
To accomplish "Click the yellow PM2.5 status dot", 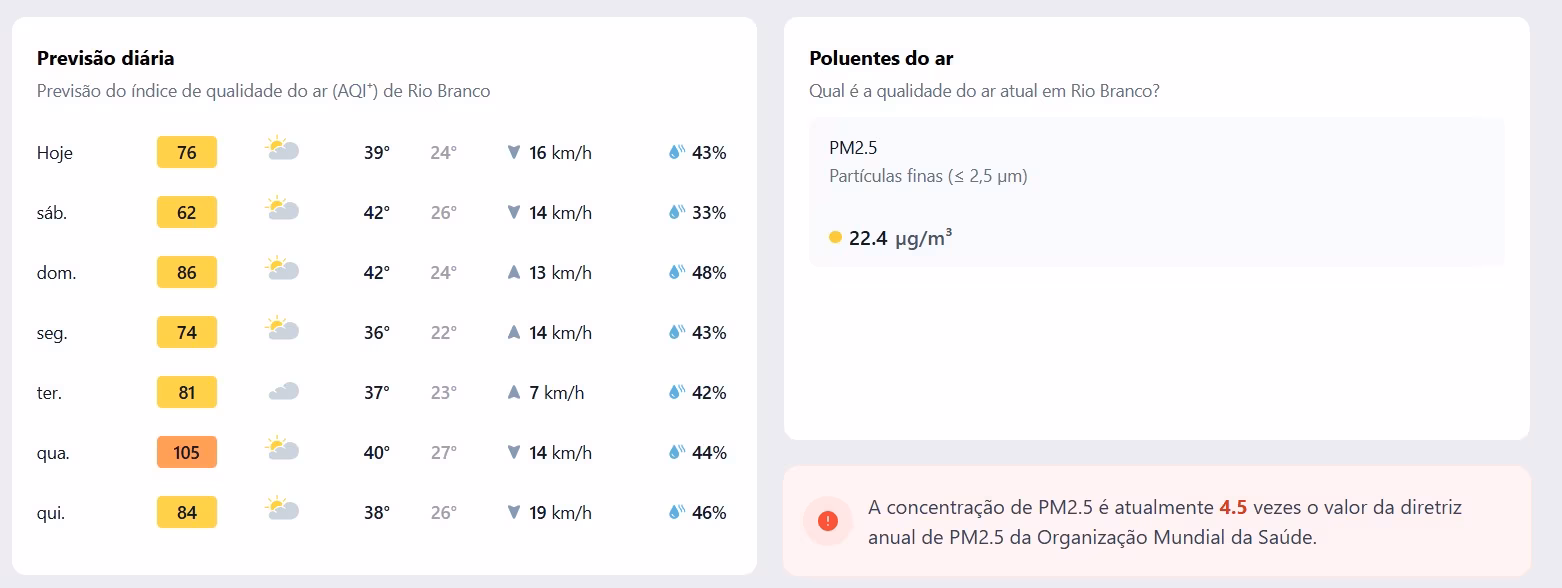I will [x=835, y=238].
